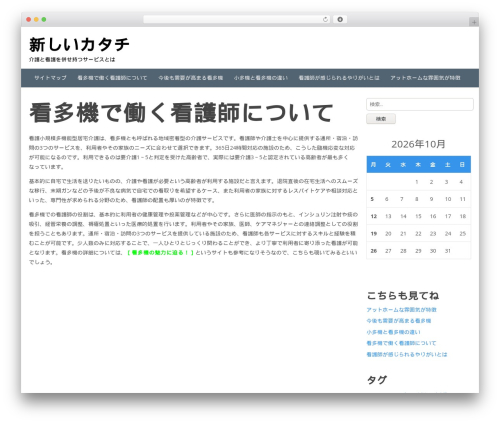The width and height of the screenshot is (500, 423).
Task: Click calendar date 18
Action: [463, 216]
